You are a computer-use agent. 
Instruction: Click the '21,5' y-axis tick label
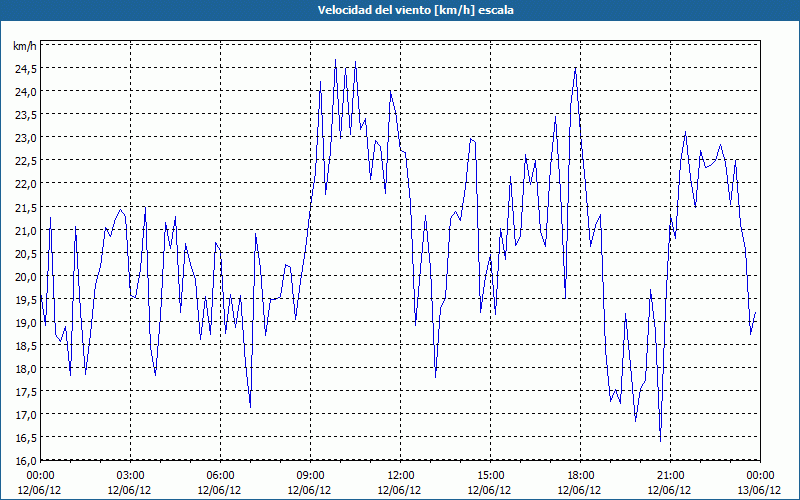pyautogui.click(x=25, y=208)
